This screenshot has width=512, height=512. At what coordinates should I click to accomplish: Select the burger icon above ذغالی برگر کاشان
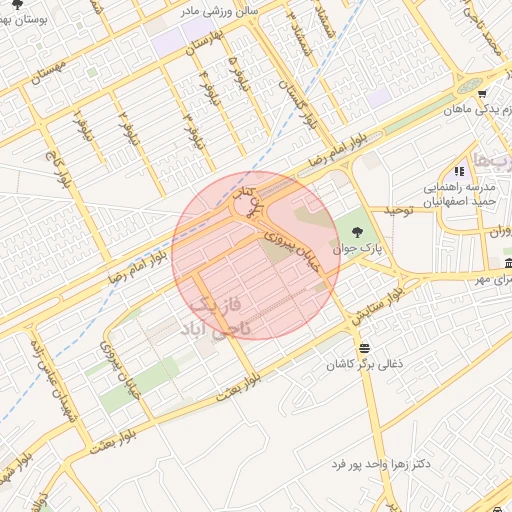pyautogui.click(x=364, y=349)
